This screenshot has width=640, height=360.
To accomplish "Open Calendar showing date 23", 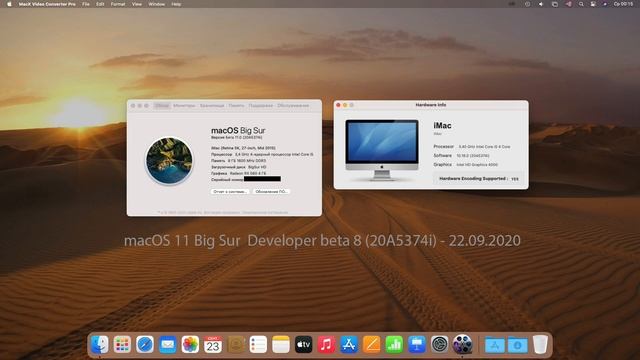I will [x=213, y=344].
